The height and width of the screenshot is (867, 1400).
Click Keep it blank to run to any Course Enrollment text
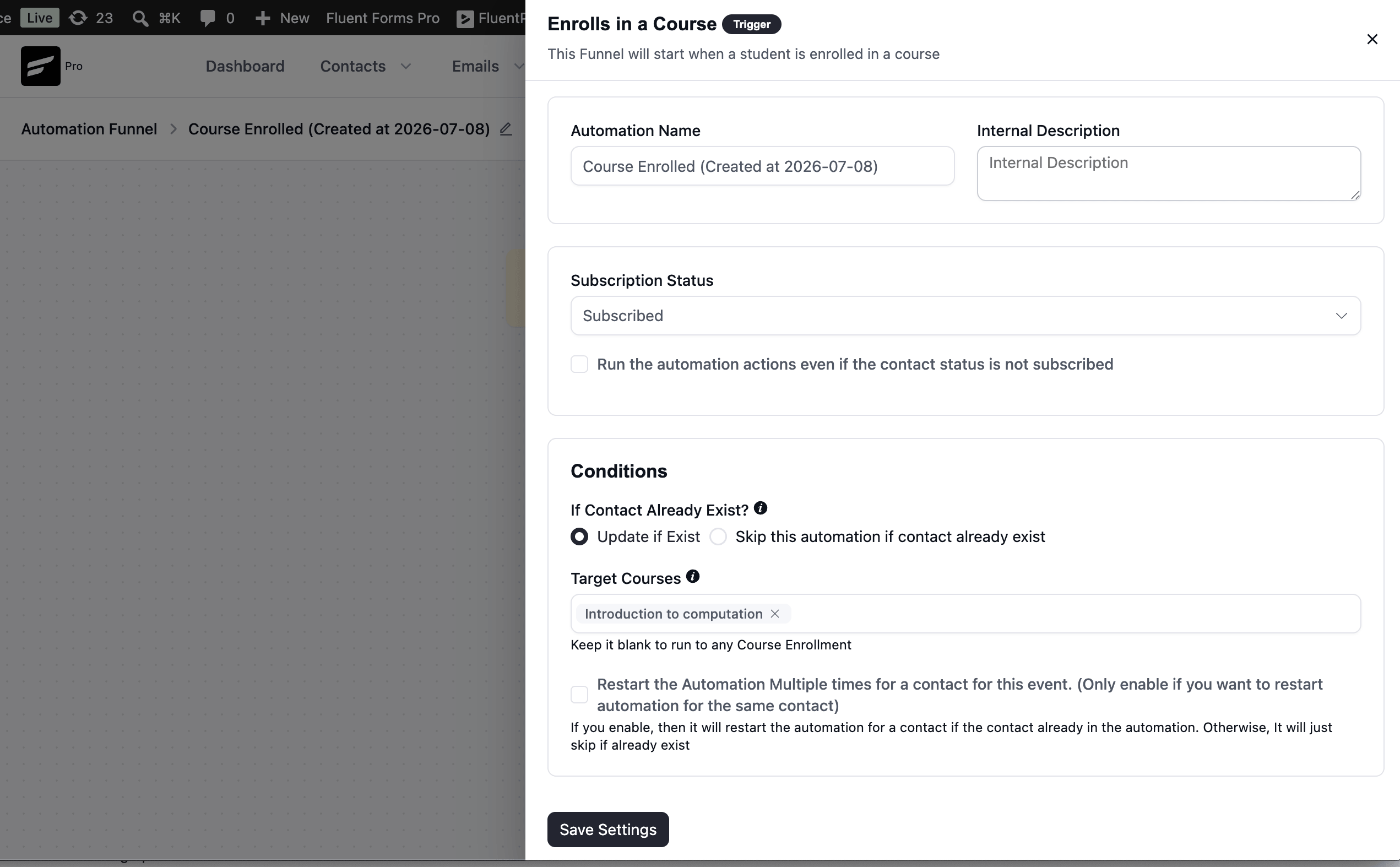710,644
